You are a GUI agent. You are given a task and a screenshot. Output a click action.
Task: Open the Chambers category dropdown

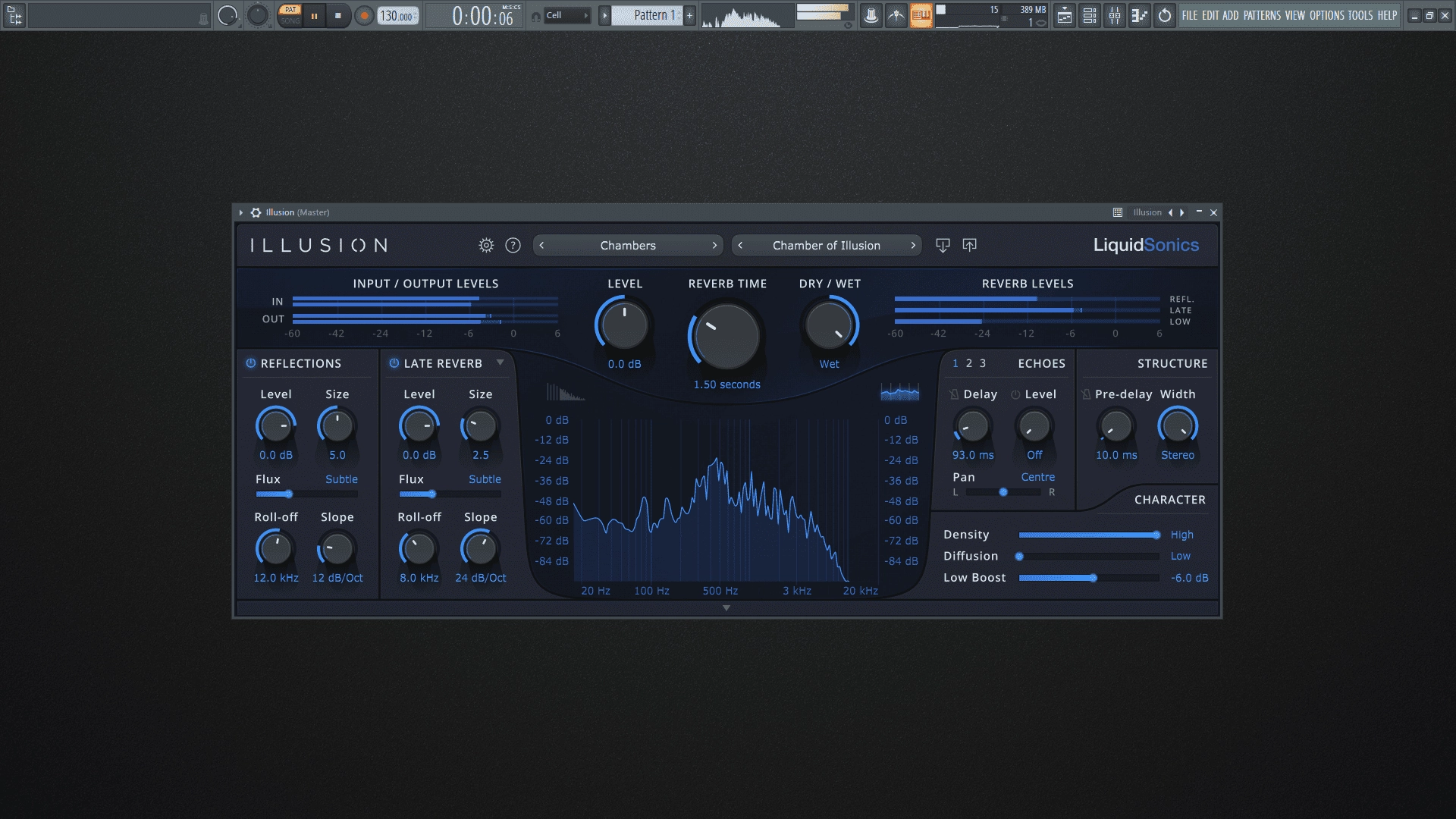[x=628, y=245]
